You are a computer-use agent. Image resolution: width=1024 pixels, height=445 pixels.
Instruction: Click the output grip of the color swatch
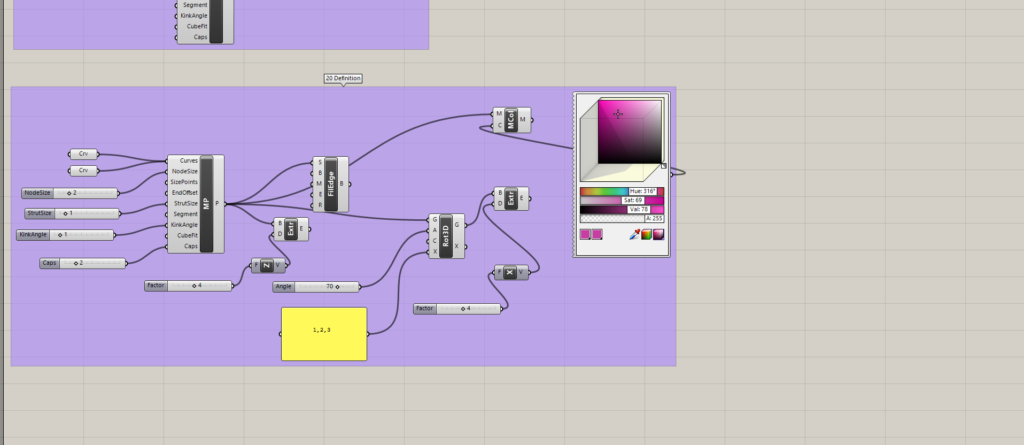[x=672, y=174]
